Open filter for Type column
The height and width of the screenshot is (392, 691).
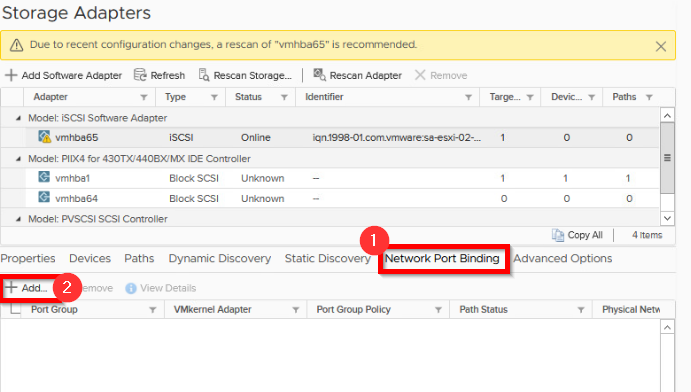(214, 97)
